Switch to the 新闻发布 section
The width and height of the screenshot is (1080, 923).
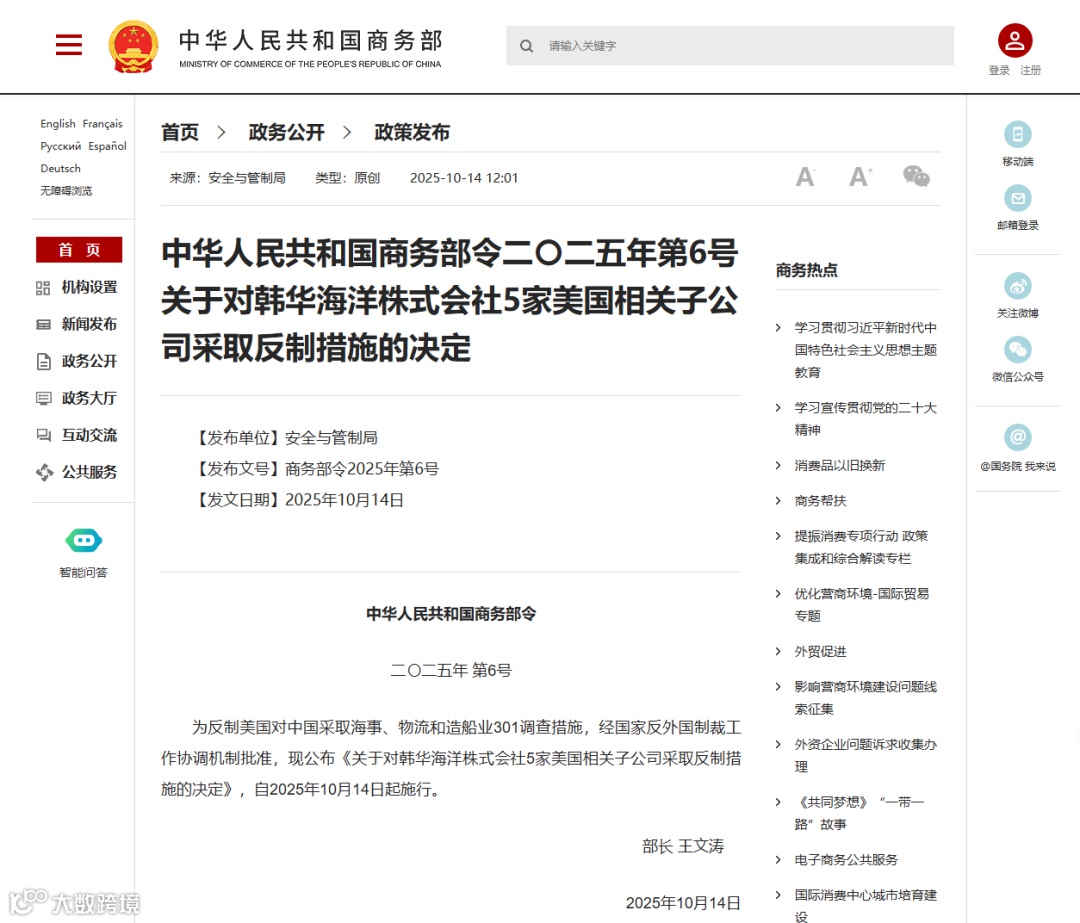coord(89,324)
